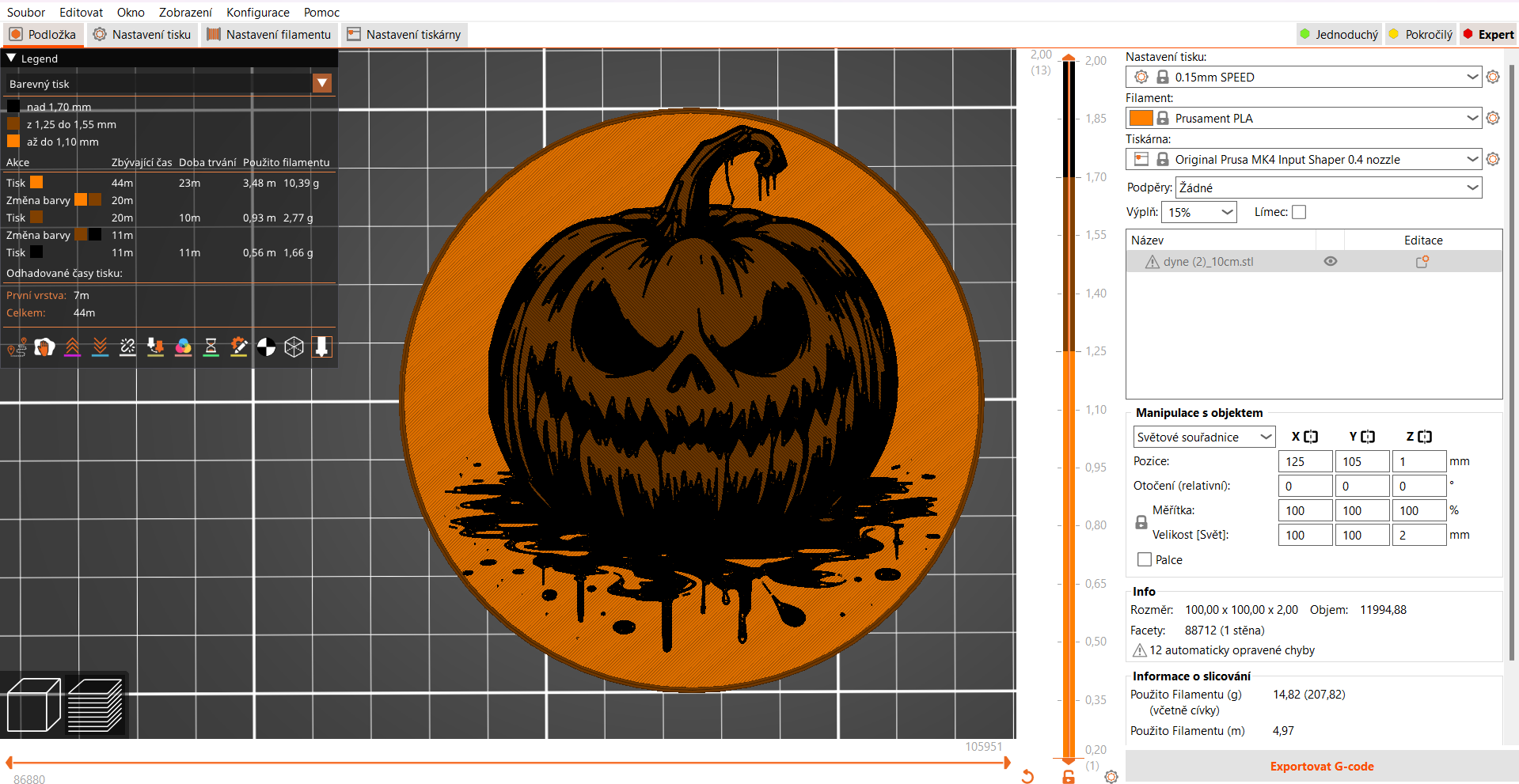The image size is (1519, 784).
Task: Reset Z axis mirror icon in Manipulace
Action: pos(1425,437)
